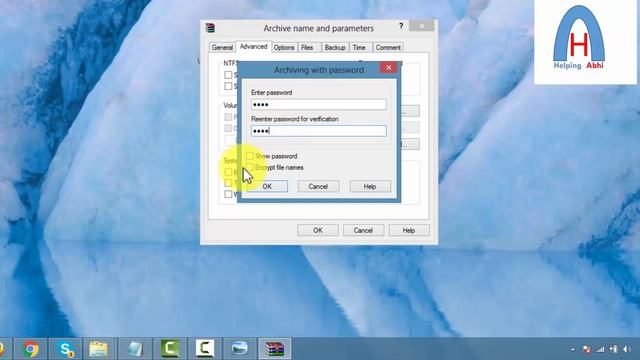Open the green Camtasia Studio taskbar icon

coord(170,349)
